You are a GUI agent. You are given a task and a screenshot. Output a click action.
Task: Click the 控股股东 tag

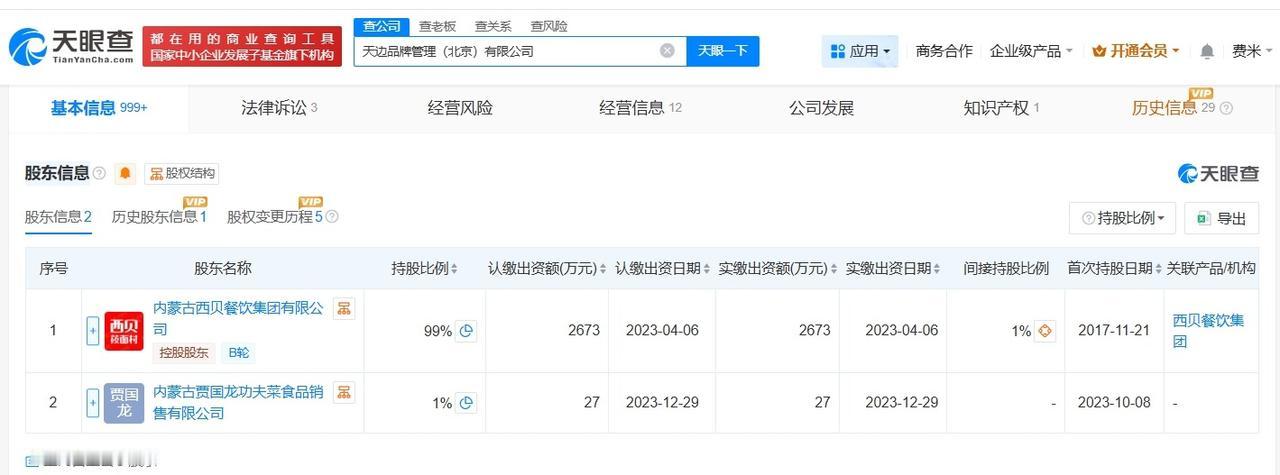[184, 353]
